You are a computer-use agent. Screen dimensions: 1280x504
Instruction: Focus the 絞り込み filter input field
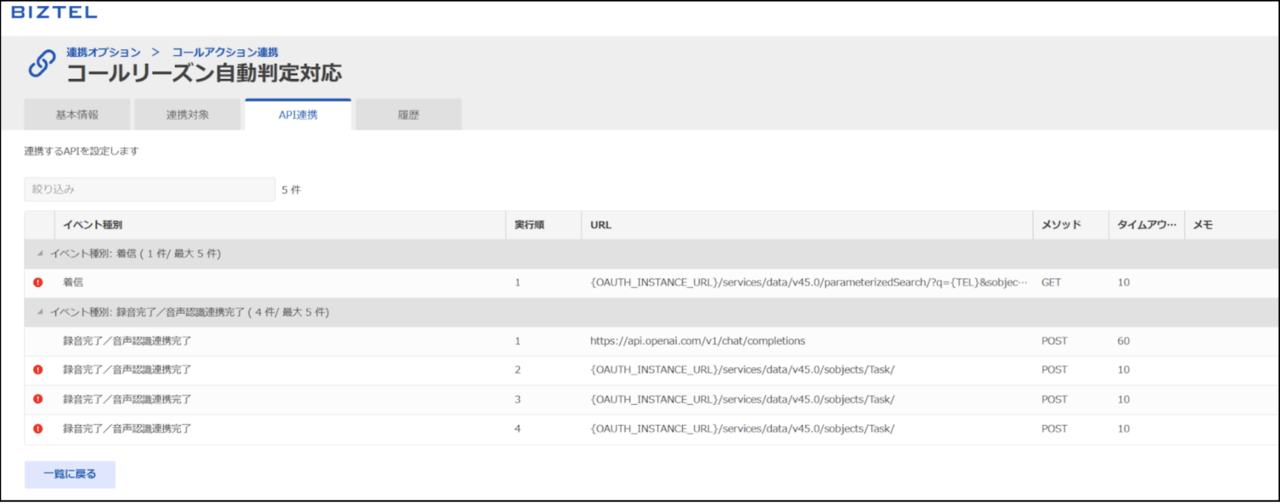pyautogui.click(x=149, y=189)
